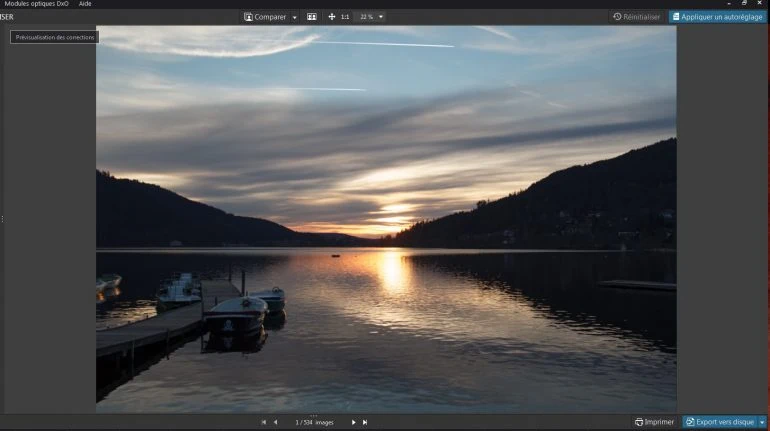This screenshot has width=770, height=431.
Task: Go to the previous image
Action: (x=276, y=422)
